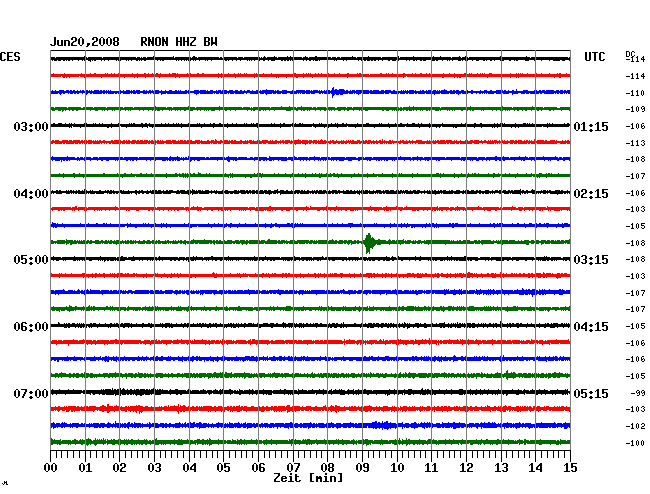Click the DC offset value -109
Image resolution: width=650 pixels, height=494 pixels.
pyautogui.click(x=635, y=109)
